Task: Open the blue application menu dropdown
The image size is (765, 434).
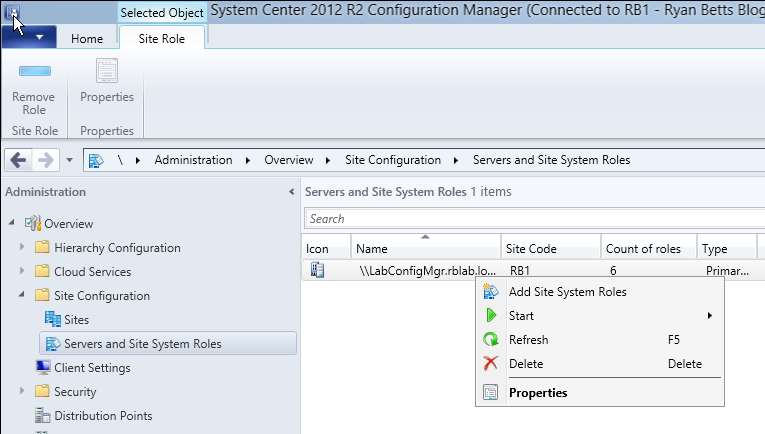Action: (x=29, y=37)
